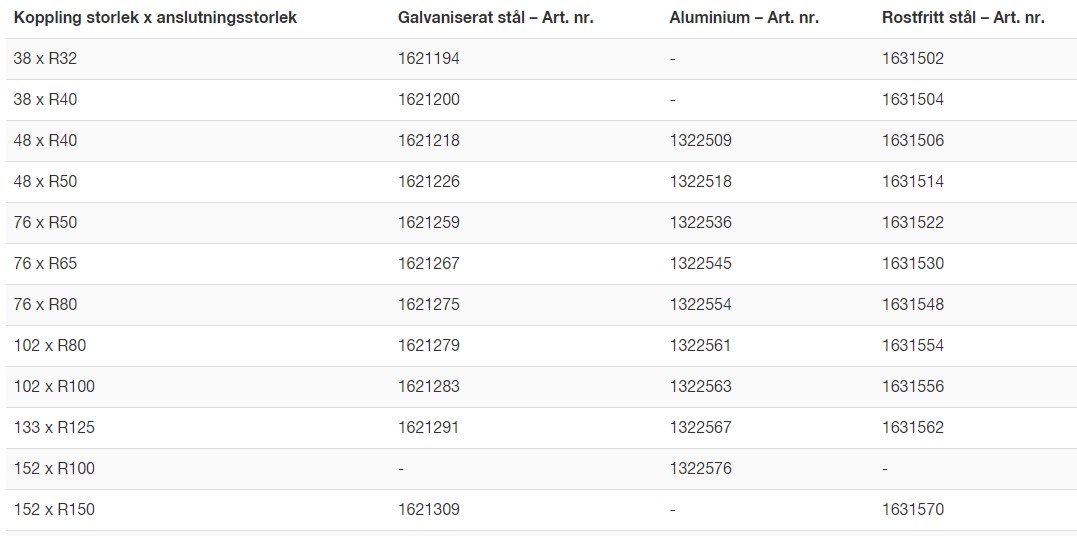Click the 'Galvaniserat stål – Art. nr.' header
1077x536 pixels.
coord(495,18)
